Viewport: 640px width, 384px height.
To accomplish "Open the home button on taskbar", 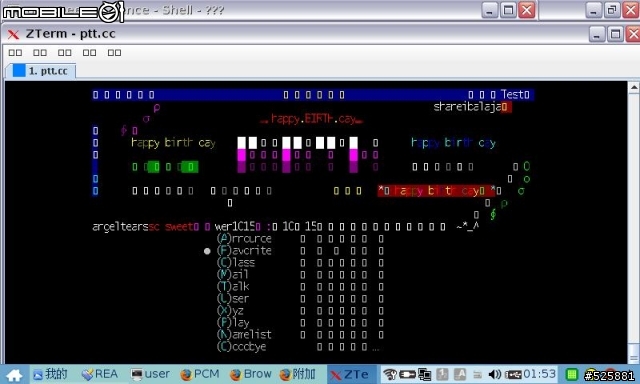I will pos(14,375).
